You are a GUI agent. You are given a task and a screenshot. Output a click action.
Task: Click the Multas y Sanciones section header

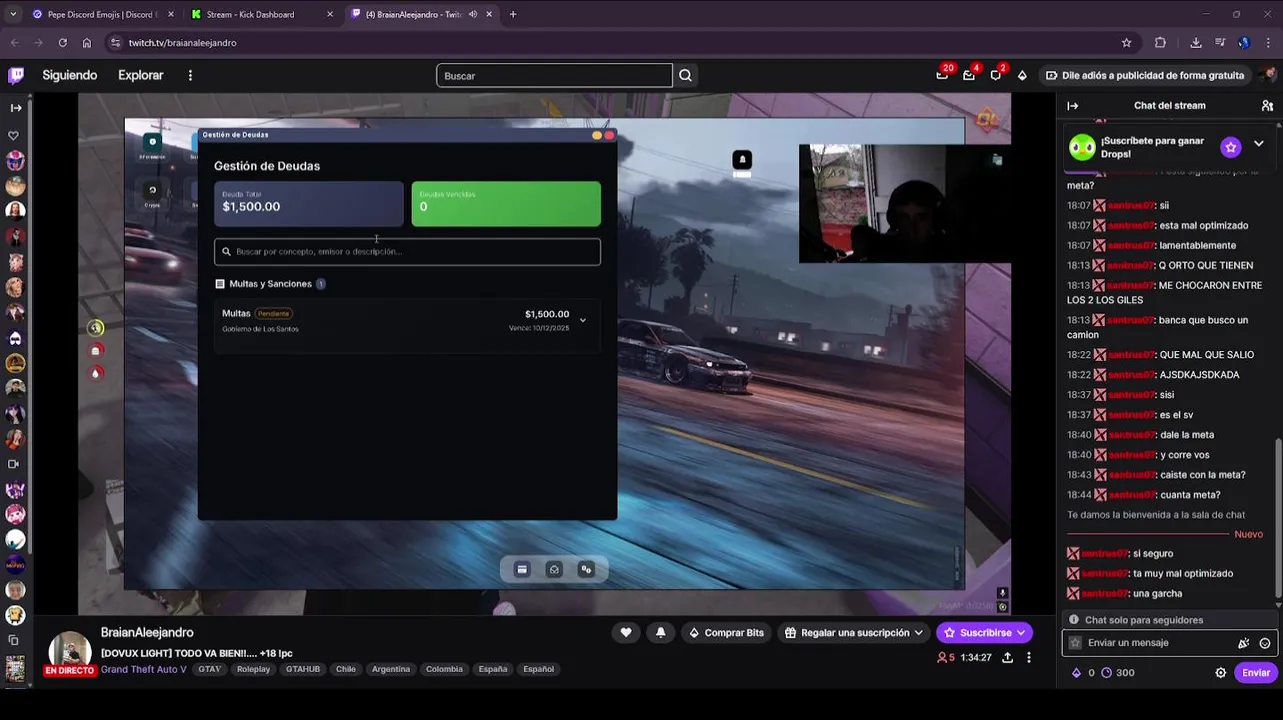pos(271,284)
